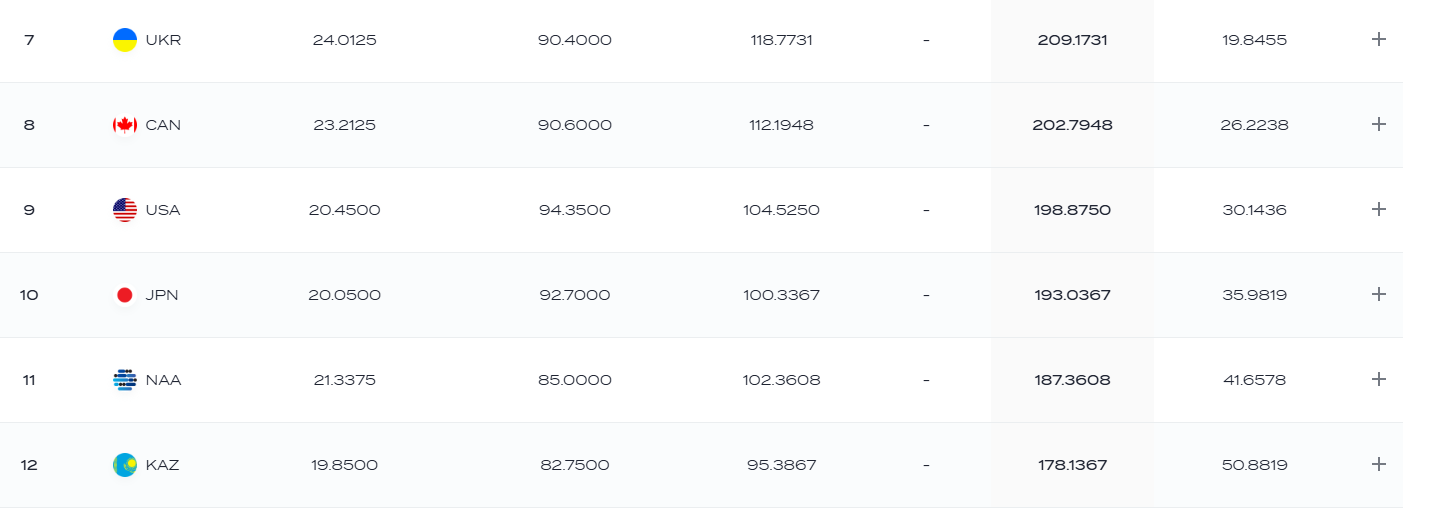Open JPN row plus expander
Screen dimensions: 1445x517
point(1379,294)
